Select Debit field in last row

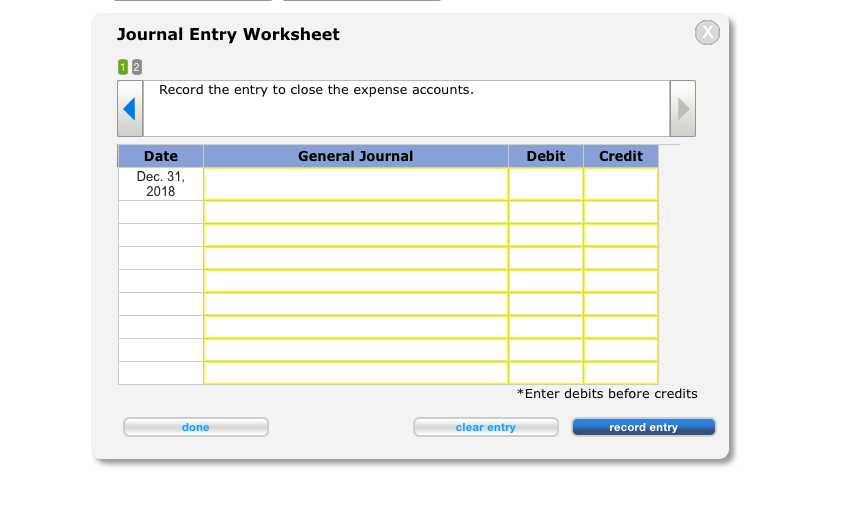(546, 373)
